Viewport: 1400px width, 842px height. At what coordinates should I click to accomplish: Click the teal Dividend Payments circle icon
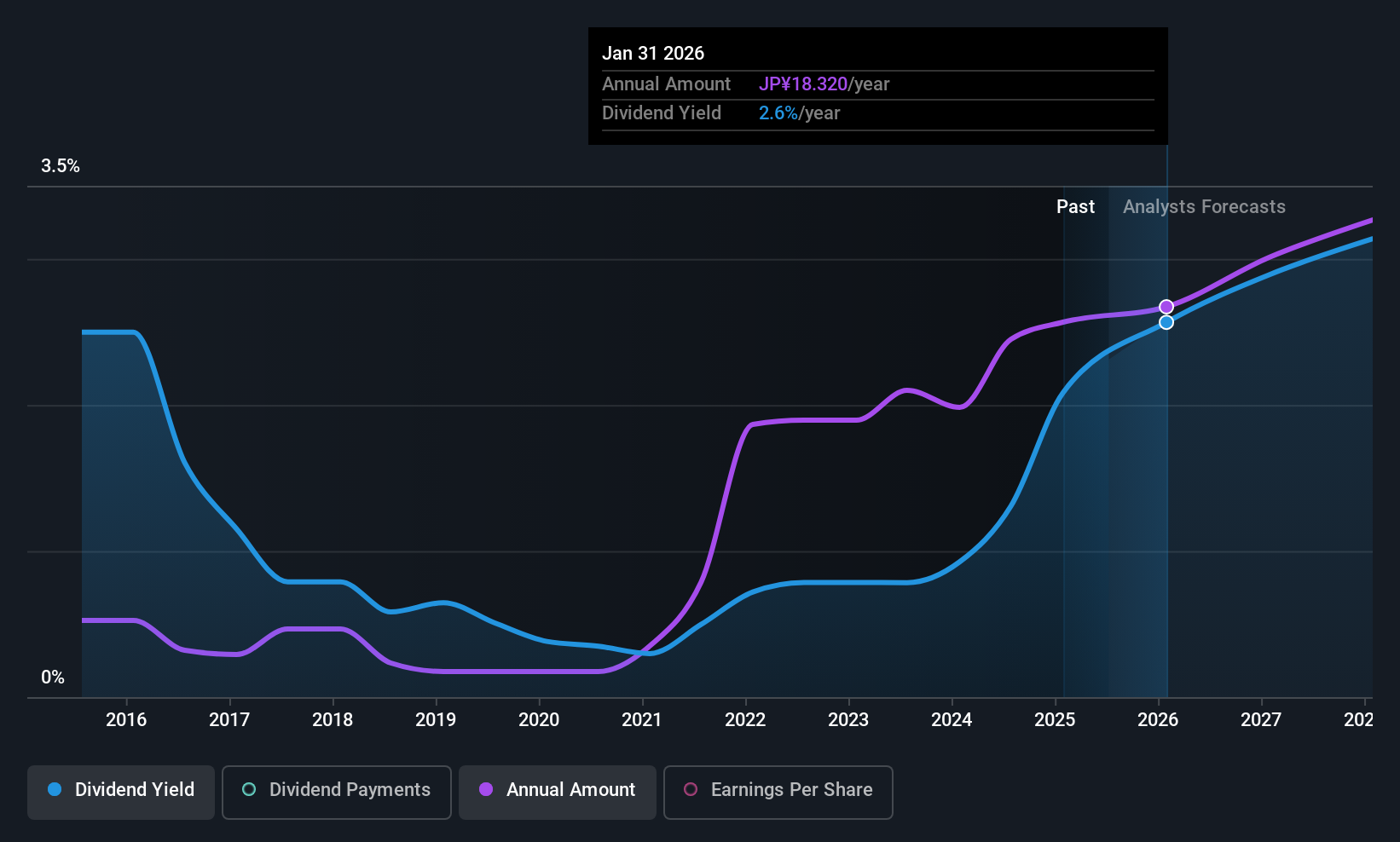(x=249, y=789)
